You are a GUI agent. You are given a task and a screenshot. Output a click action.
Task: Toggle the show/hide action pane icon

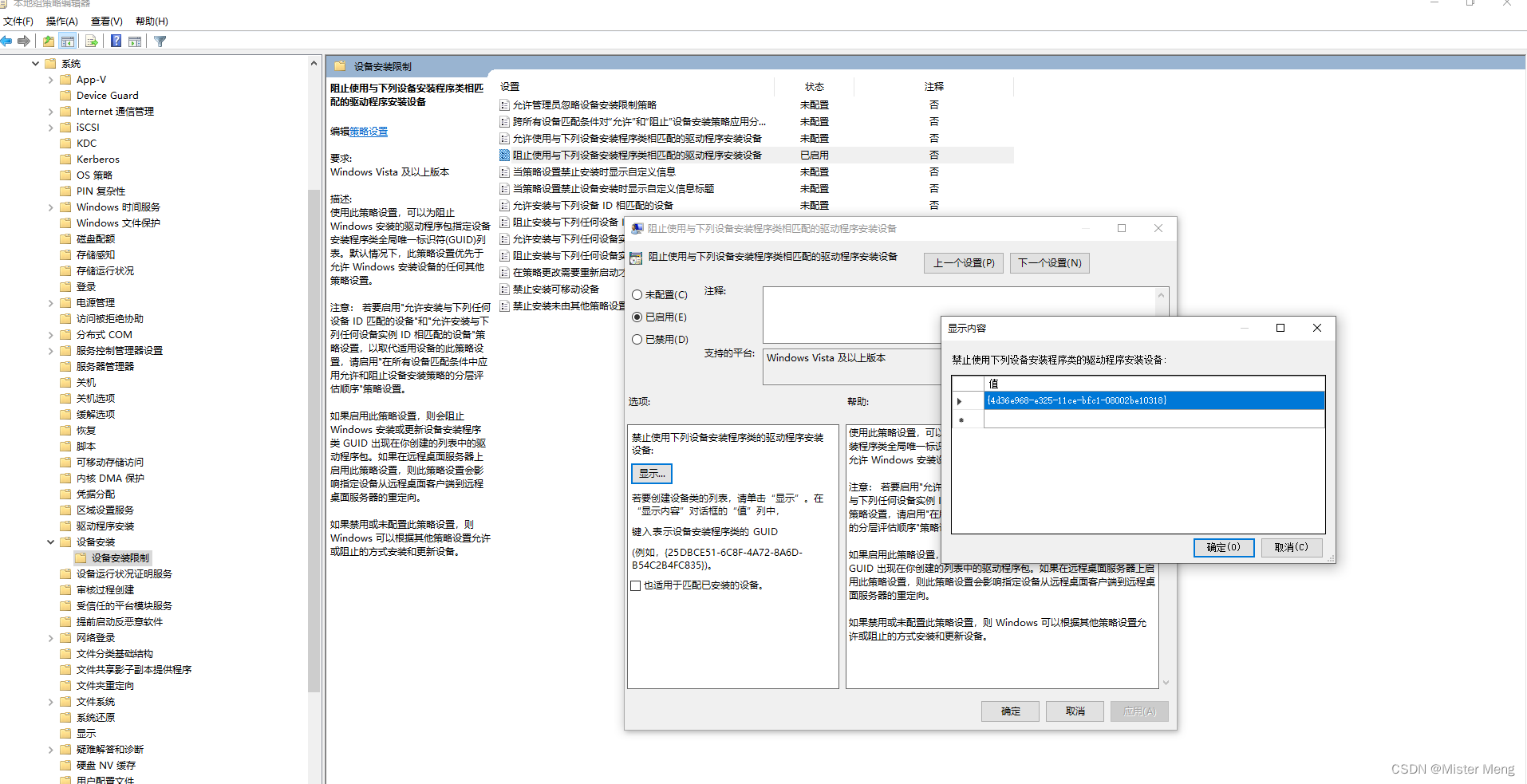coord(135,41)
